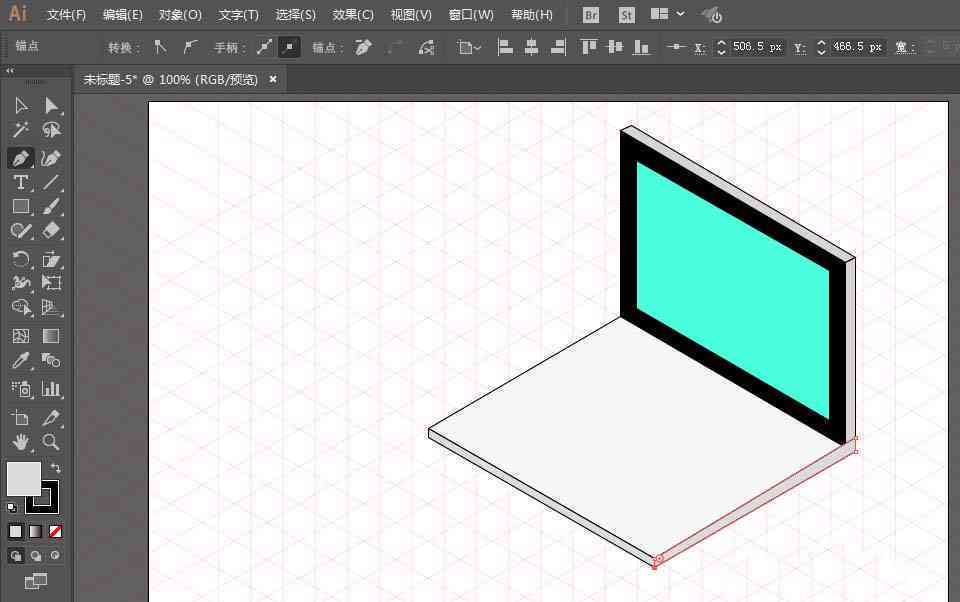The width and height of the screenshot is (960, 602).
Task: Click the GPU performance rocket icon
Action: pyautogui.click(x=712, y=15)
